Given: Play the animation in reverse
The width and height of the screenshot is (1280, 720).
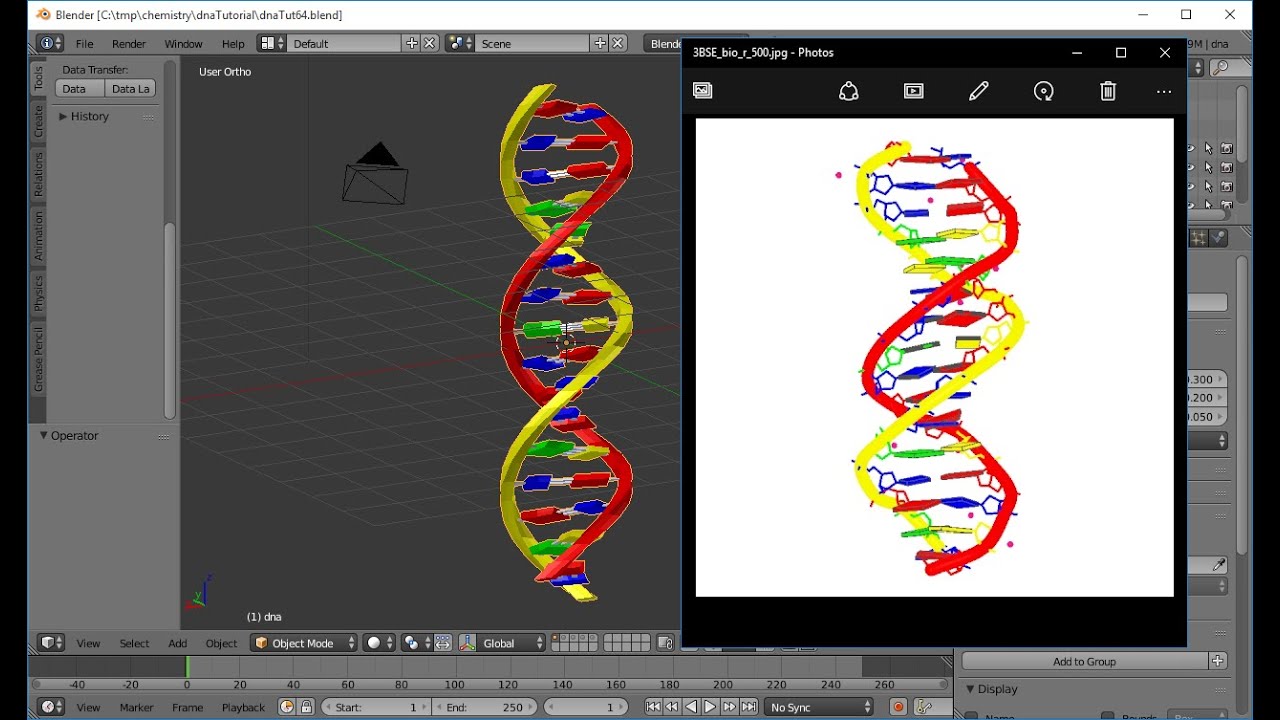Looking at the screenshot, I should click(x=691, y=707).
